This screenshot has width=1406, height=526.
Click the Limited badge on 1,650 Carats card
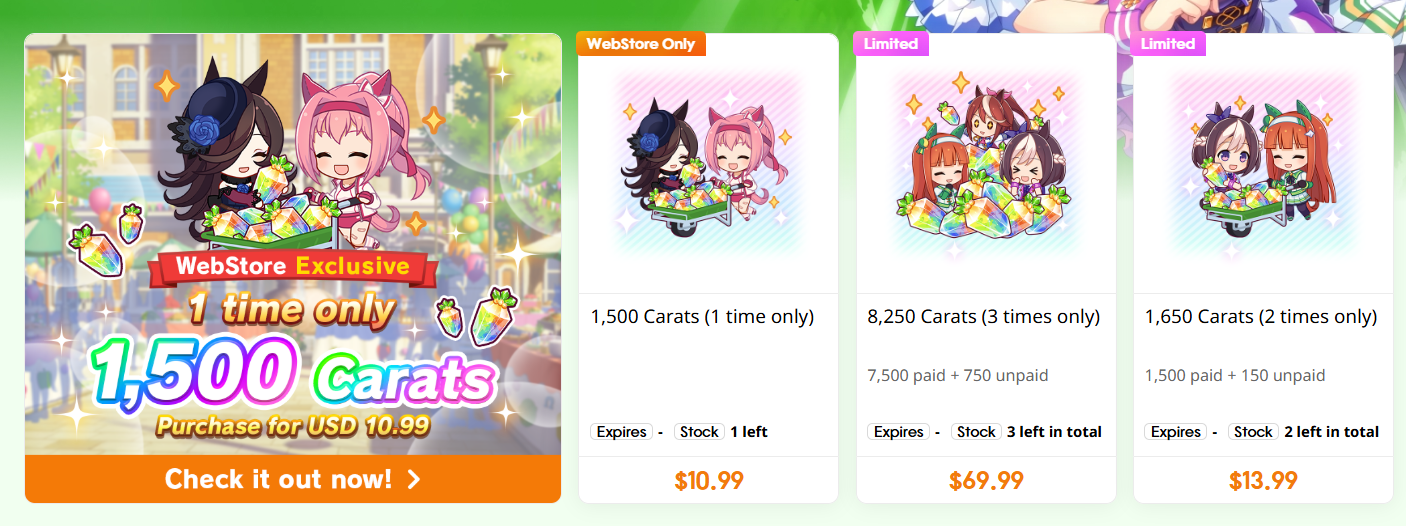(1168, 44)
